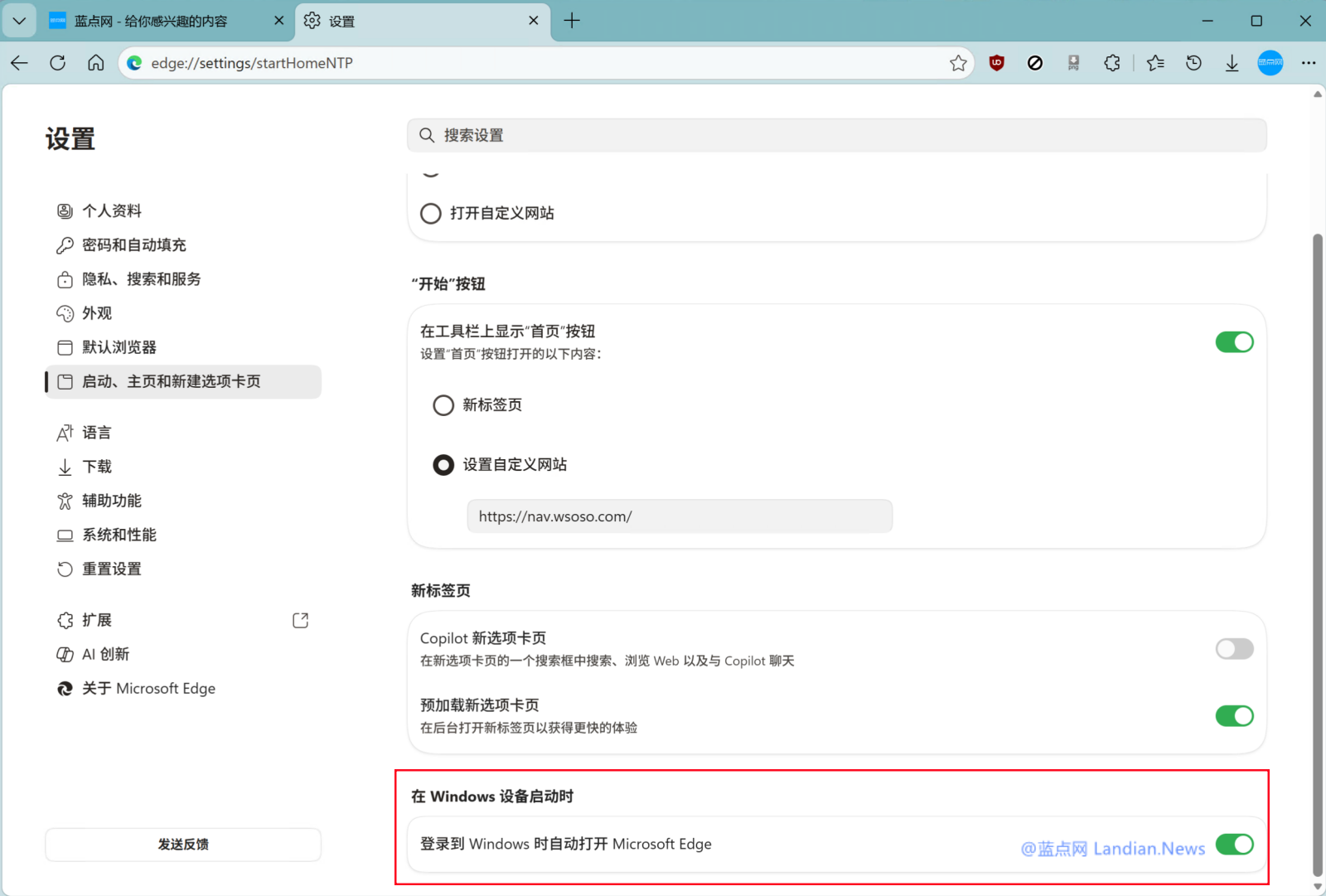1326x896 pixels.
Task: Click the 搜索设置 search field
Action: pos(835,135)
